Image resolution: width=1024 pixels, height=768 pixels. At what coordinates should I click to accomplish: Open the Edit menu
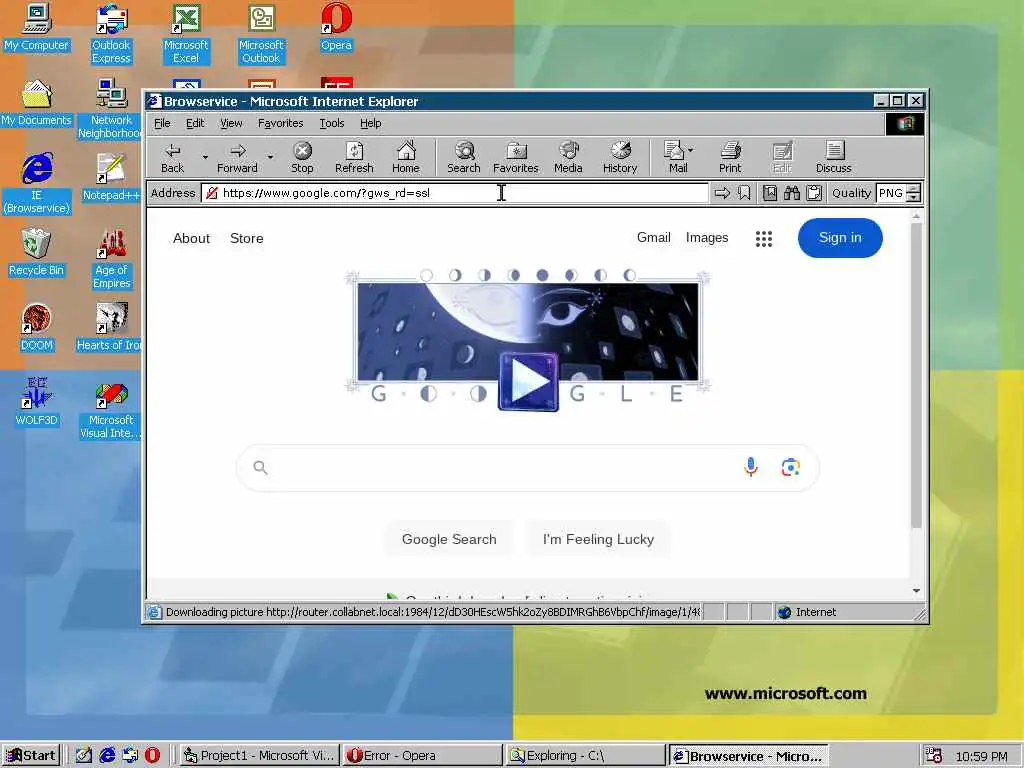pyautogui.click(x=195, y=123)
